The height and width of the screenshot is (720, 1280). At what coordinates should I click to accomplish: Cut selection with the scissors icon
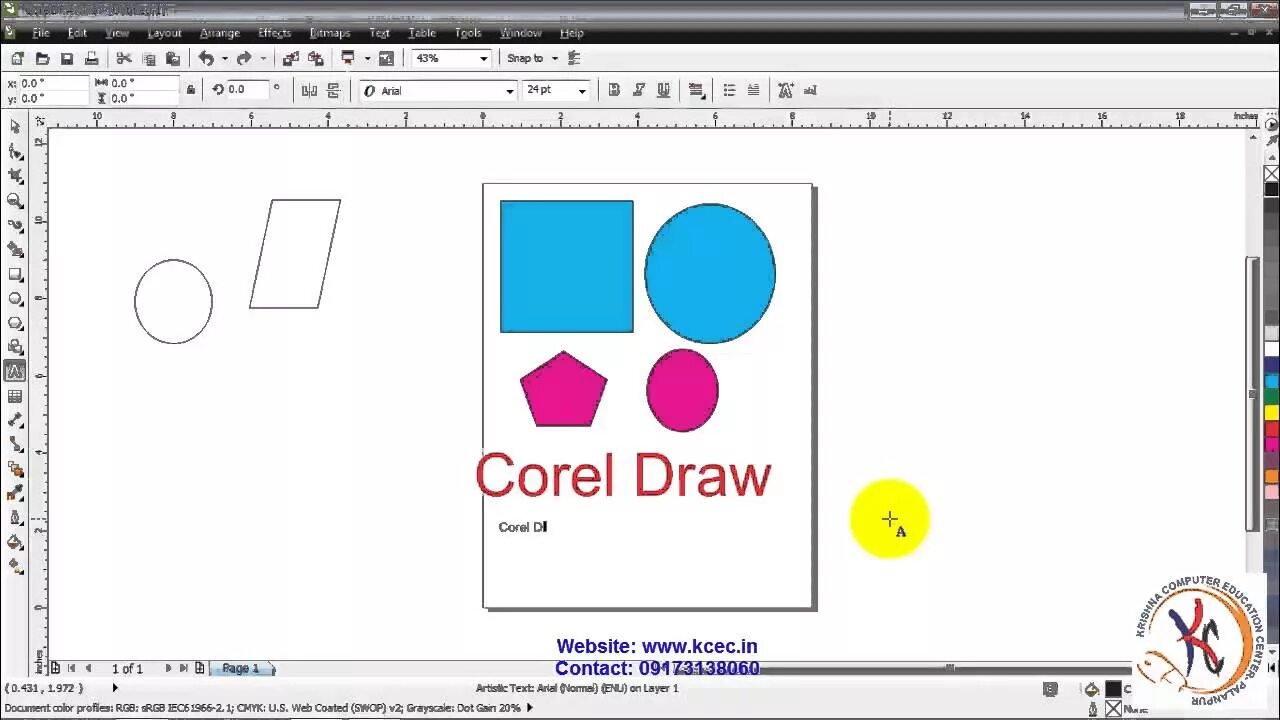point(124,59)
